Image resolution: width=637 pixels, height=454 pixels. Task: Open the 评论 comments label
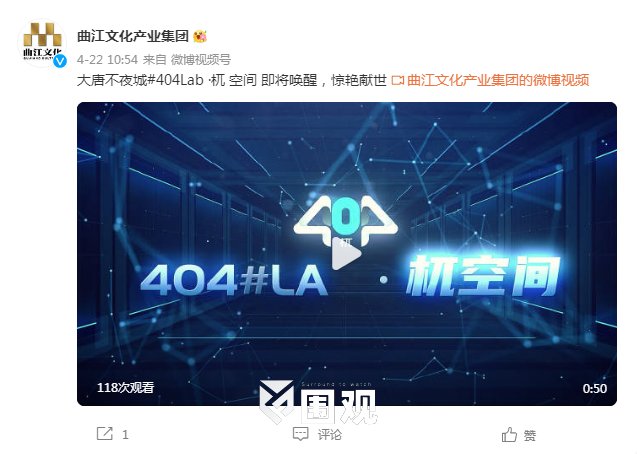tap(329, 435)
